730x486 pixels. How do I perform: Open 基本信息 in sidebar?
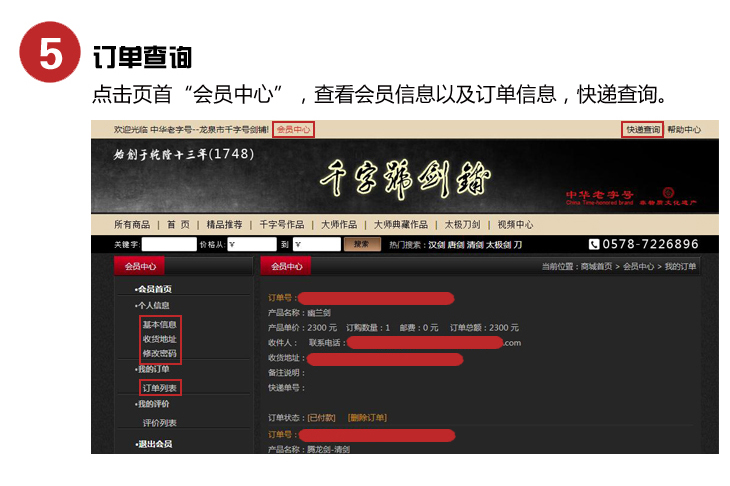[160, 324]
